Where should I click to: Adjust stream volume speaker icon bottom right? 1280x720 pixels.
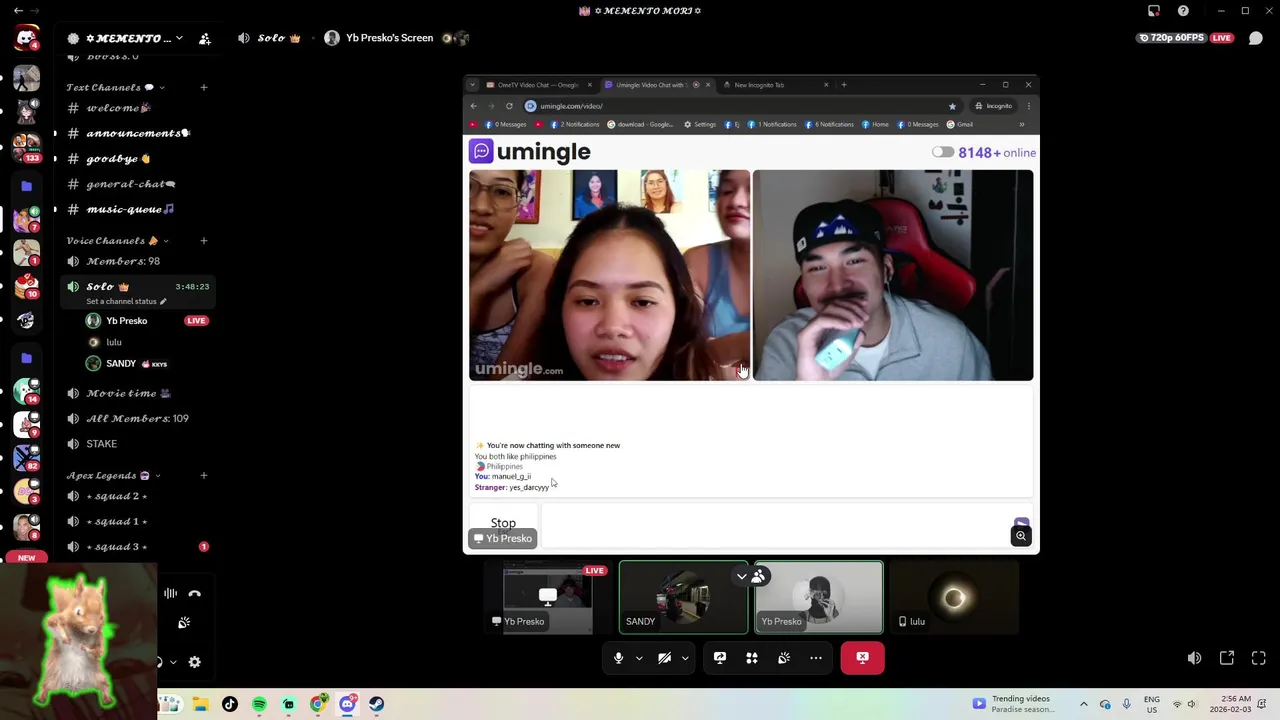(x=1194, y=658)
